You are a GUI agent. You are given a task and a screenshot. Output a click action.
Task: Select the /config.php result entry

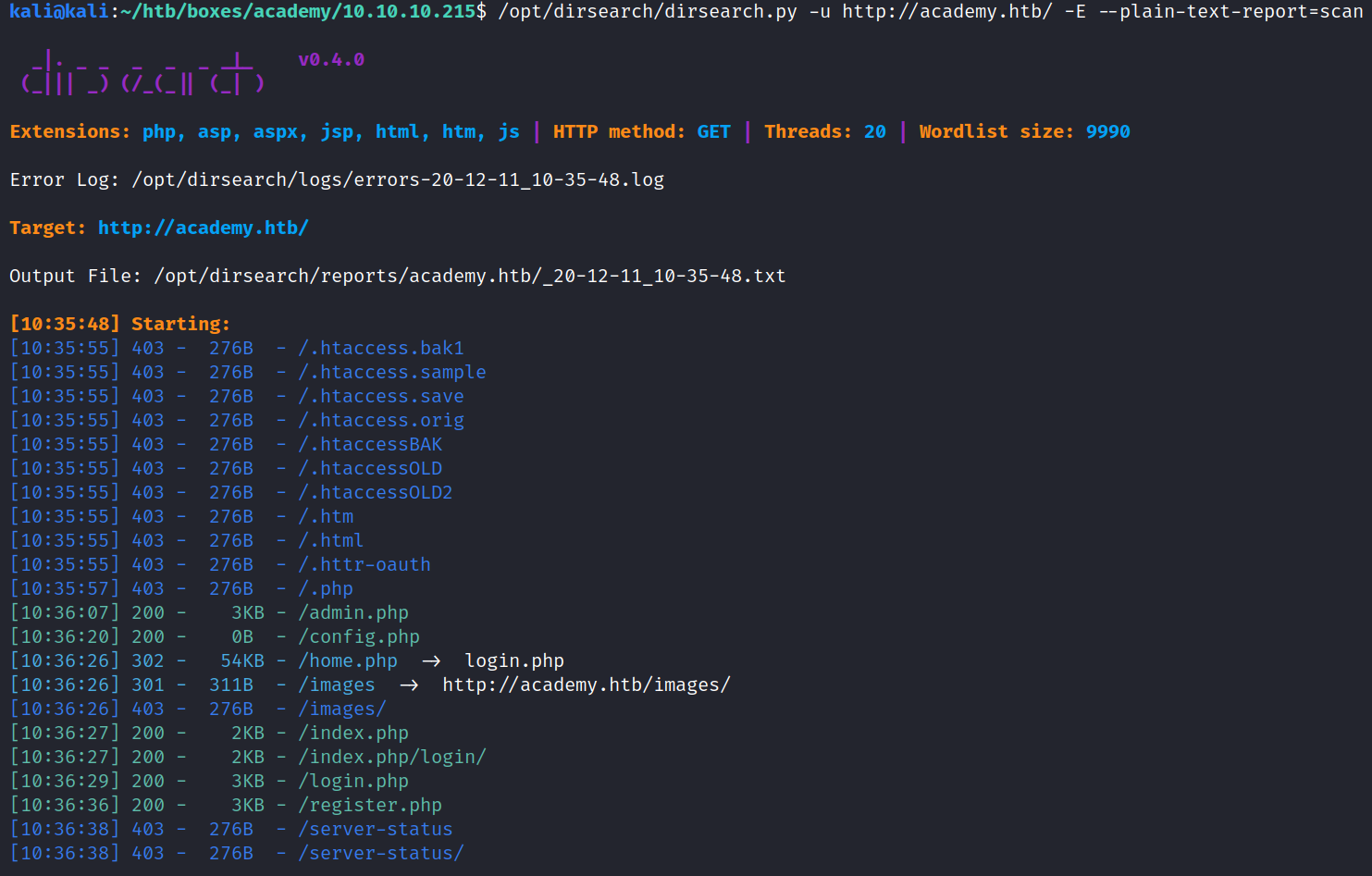click(x=358, y=636)
